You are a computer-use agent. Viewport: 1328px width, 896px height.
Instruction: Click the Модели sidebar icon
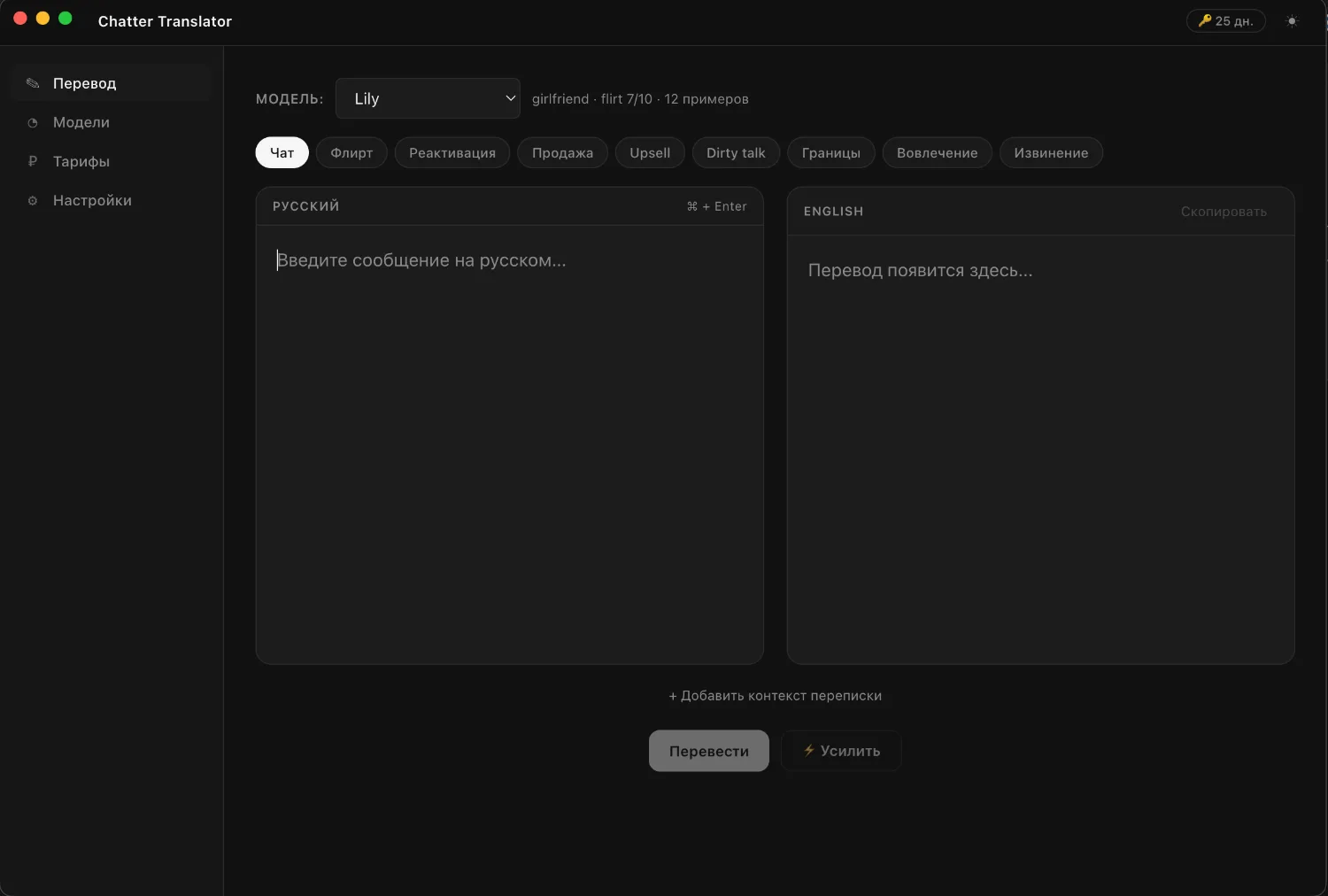click(33, 122)
